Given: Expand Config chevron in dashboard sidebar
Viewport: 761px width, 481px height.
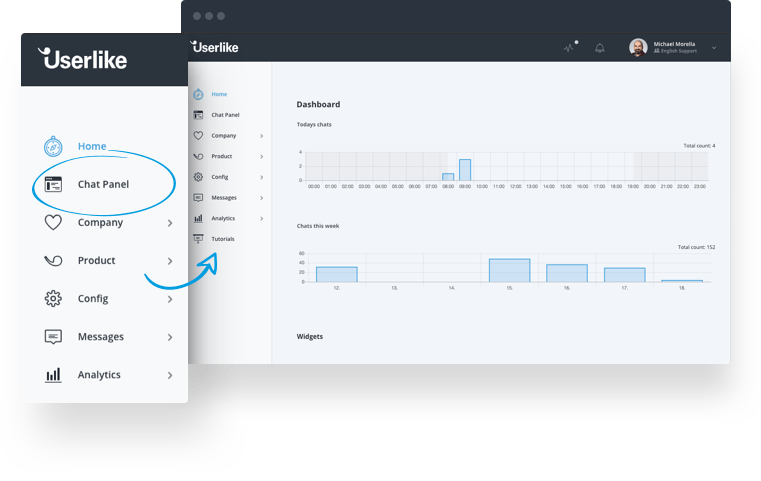Looking at the screenshot, I should 262,177.
